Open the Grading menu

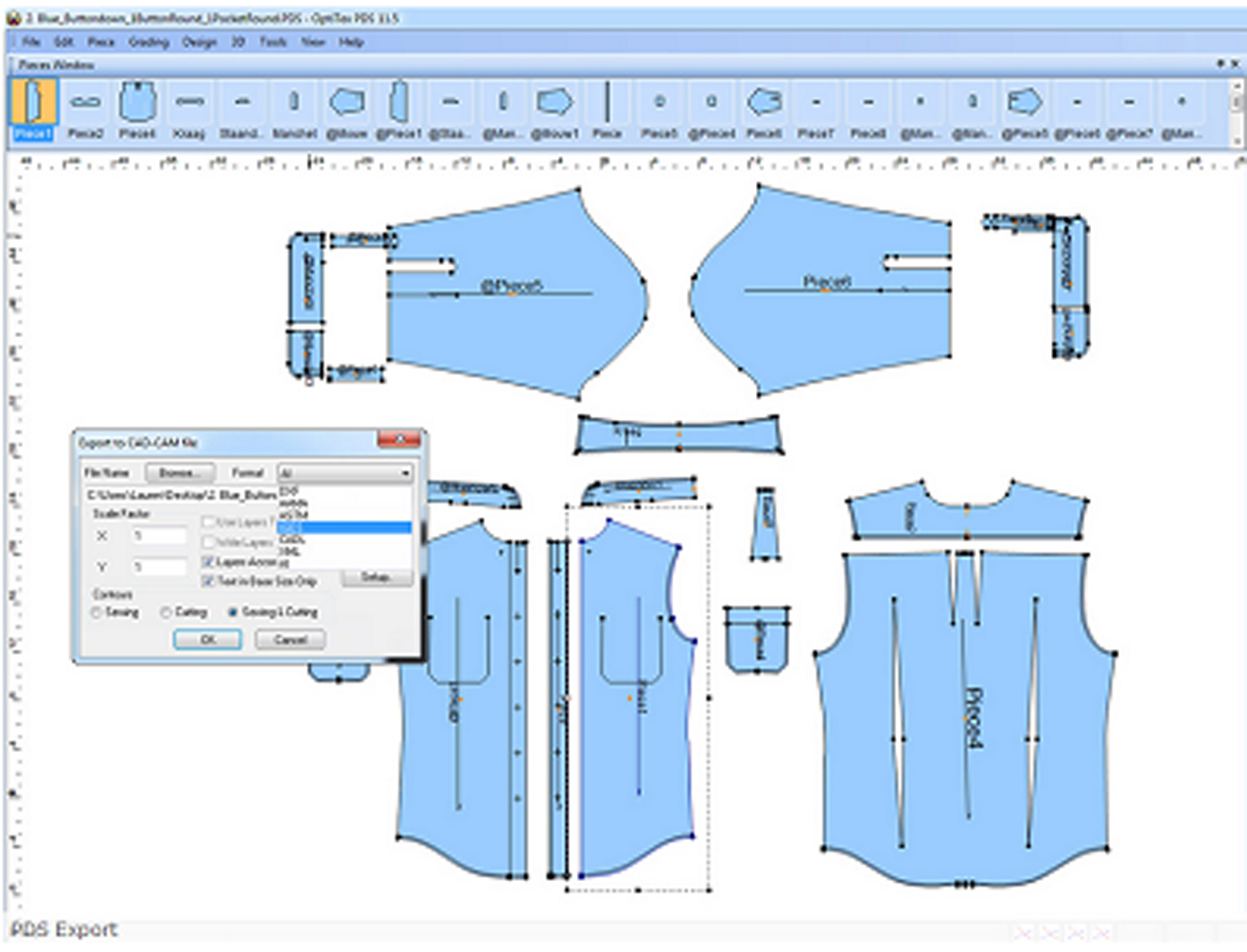148,42
